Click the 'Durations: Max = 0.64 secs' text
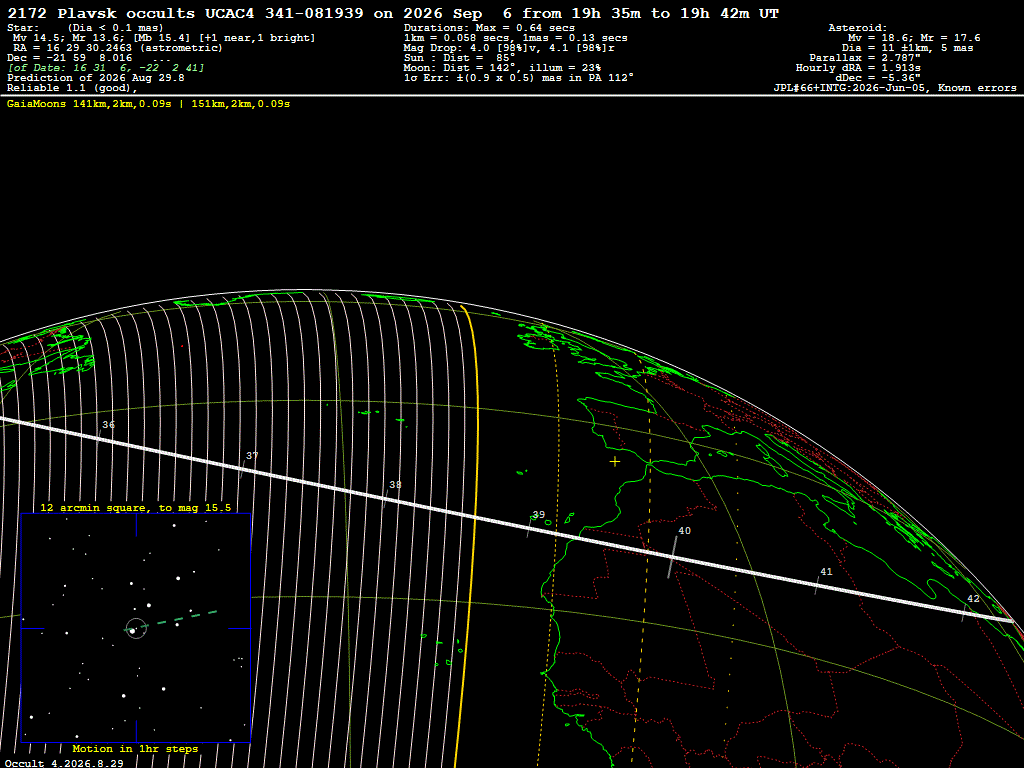 click(489, 28)
